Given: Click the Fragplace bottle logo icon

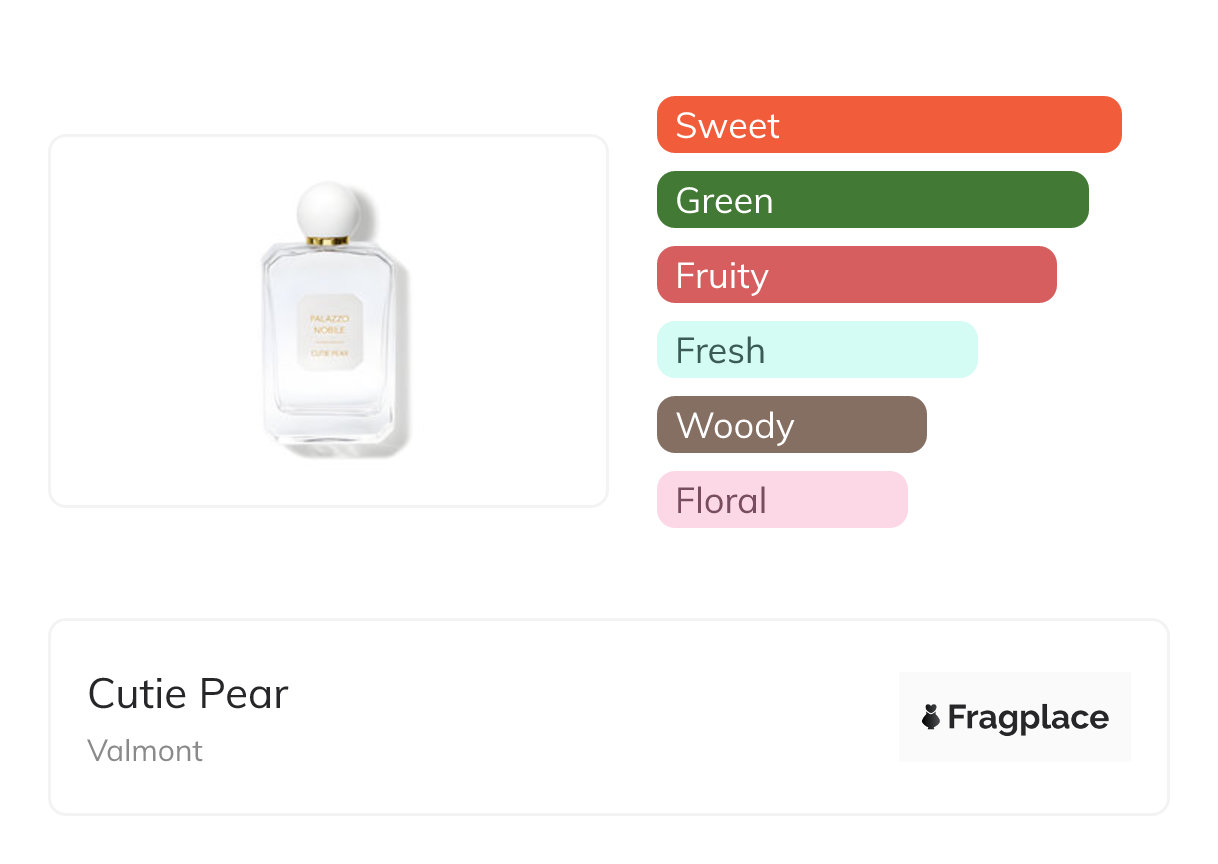Looking at the screenshot, I should coord(931,717).
